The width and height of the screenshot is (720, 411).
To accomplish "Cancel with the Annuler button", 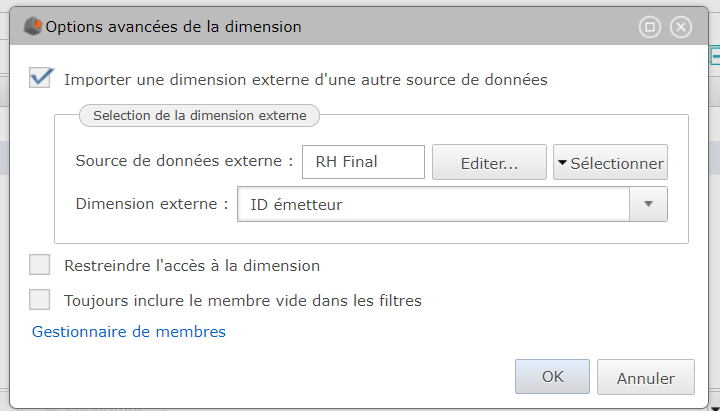I will pos(646,377).
